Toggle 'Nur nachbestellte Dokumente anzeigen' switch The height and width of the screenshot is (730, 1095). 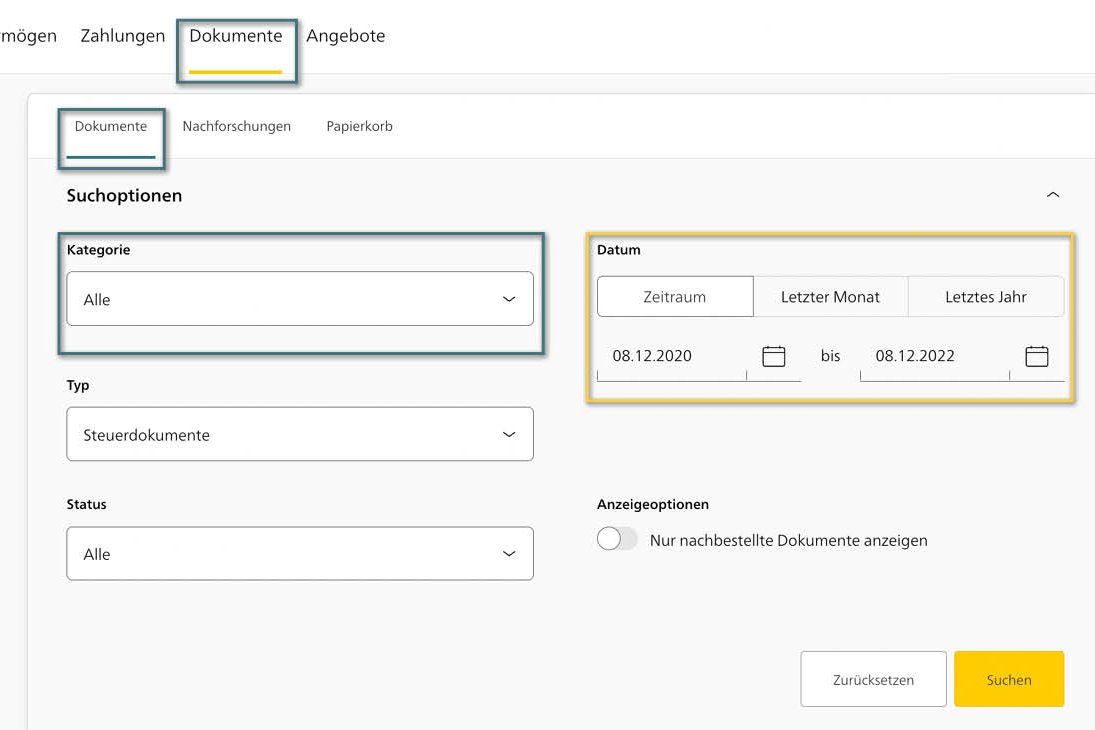point(617,539)
